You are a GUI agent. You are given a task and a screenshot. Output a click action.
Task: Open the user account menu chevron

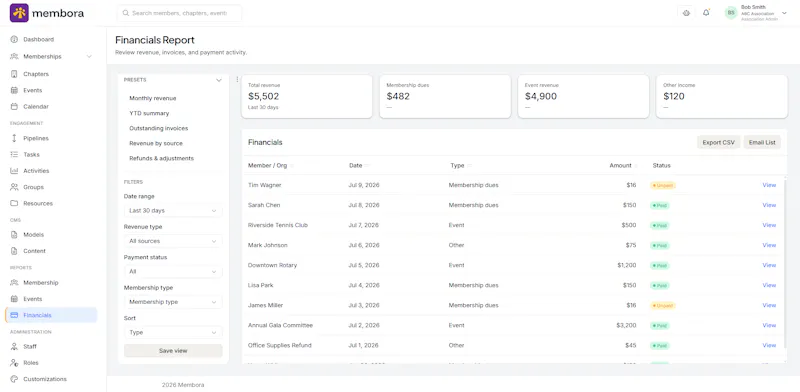pos(784,13)
